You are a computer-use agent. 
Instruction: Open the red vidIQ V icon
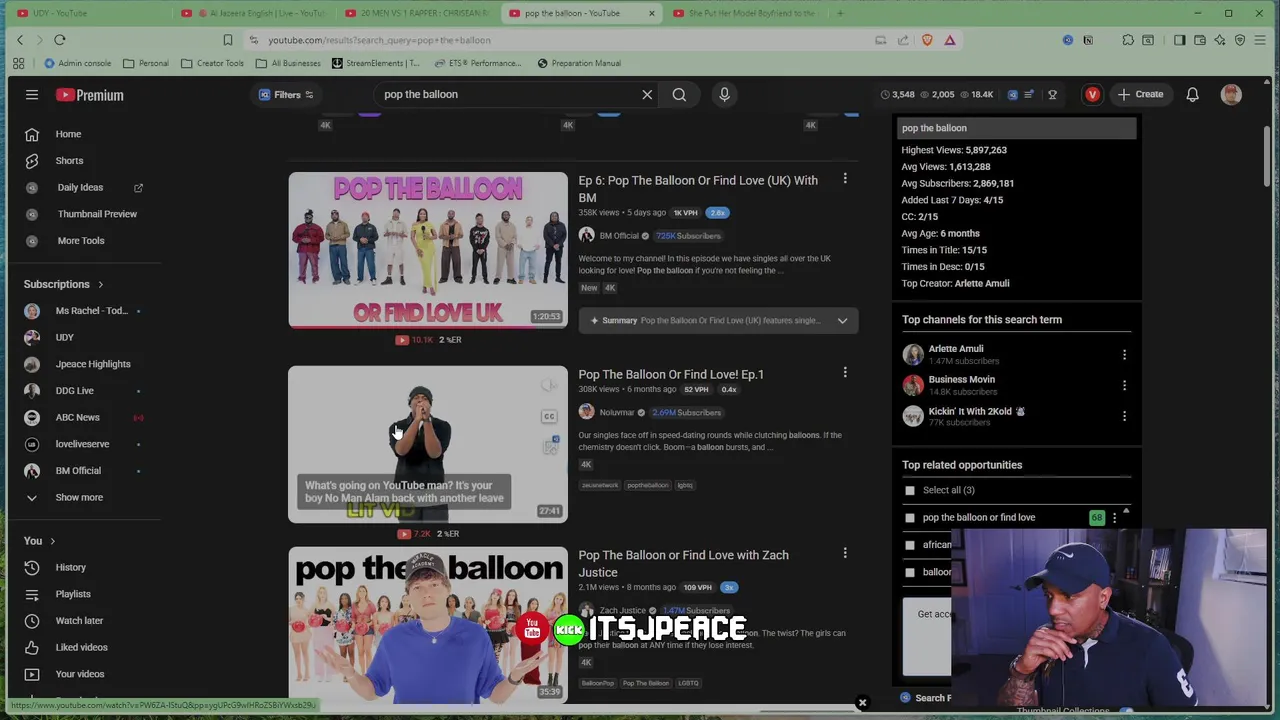[1092, 95]
